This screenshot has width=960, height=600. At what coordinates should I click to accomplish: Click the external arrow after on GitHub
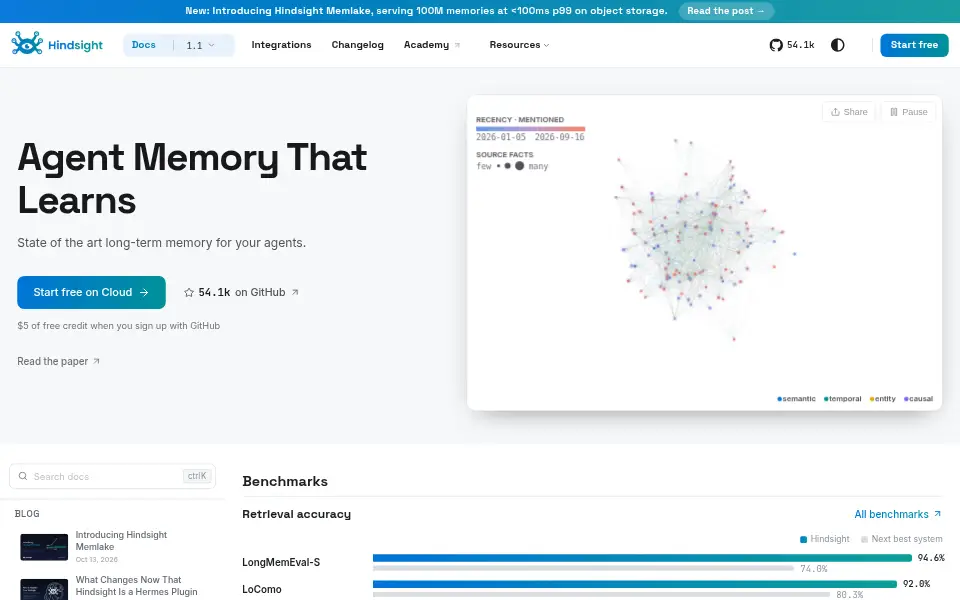pyautogui.click(x=294, y=292)
